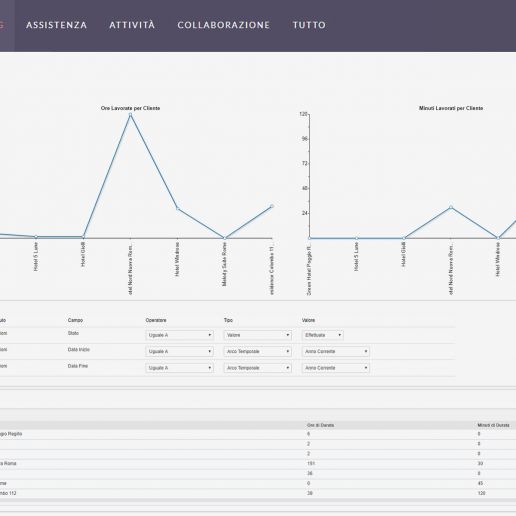Click the 96 label on the Minuti chart axis

tap(305, 139)
